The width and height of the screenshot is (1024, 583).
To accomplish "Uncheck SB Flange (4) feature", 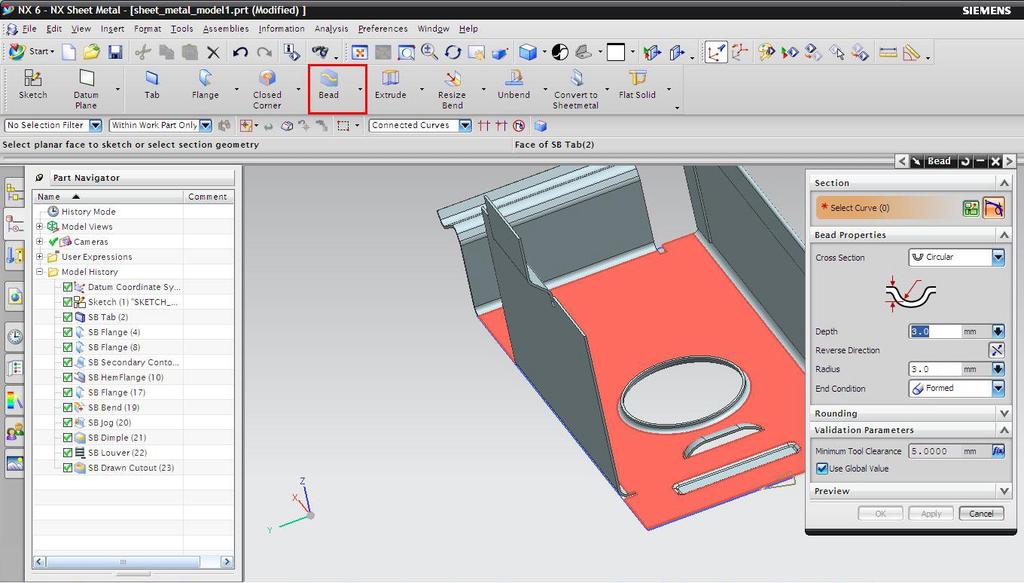I will click(x=67, y=332).
